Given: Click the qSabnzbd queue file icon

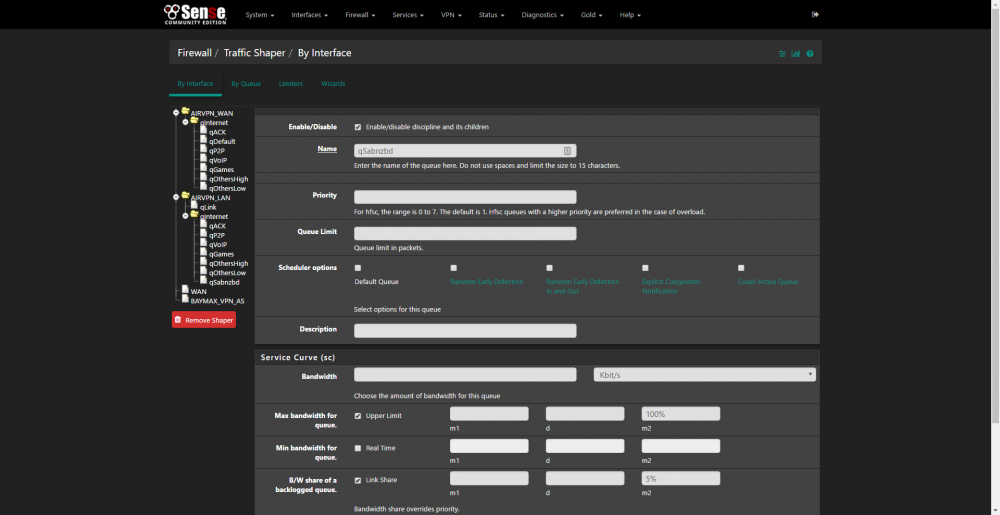Looking at the screenshot, I should click(203, 281).
